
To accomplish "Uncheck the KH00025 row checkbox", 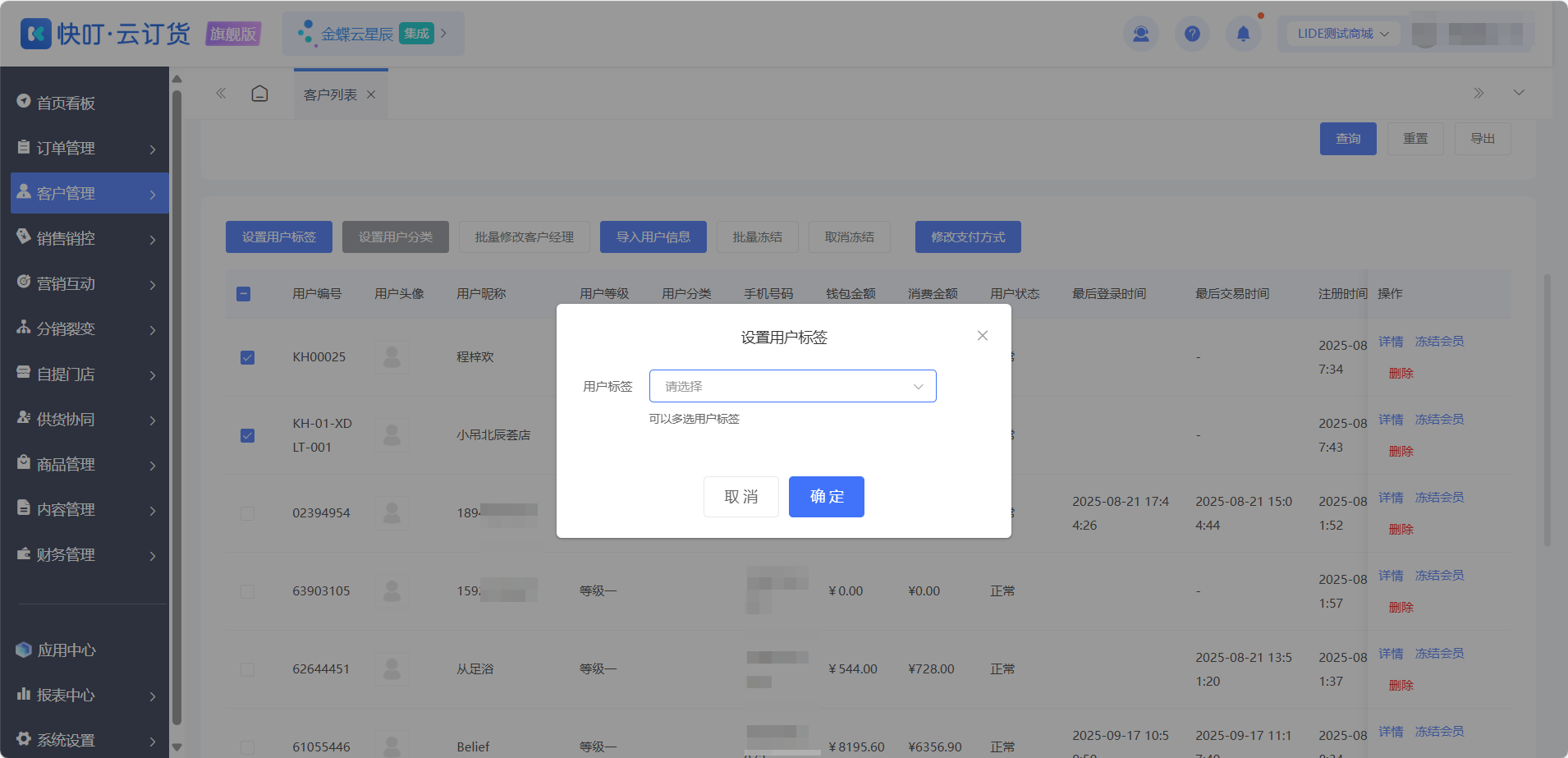I will (x=247, y=357).
